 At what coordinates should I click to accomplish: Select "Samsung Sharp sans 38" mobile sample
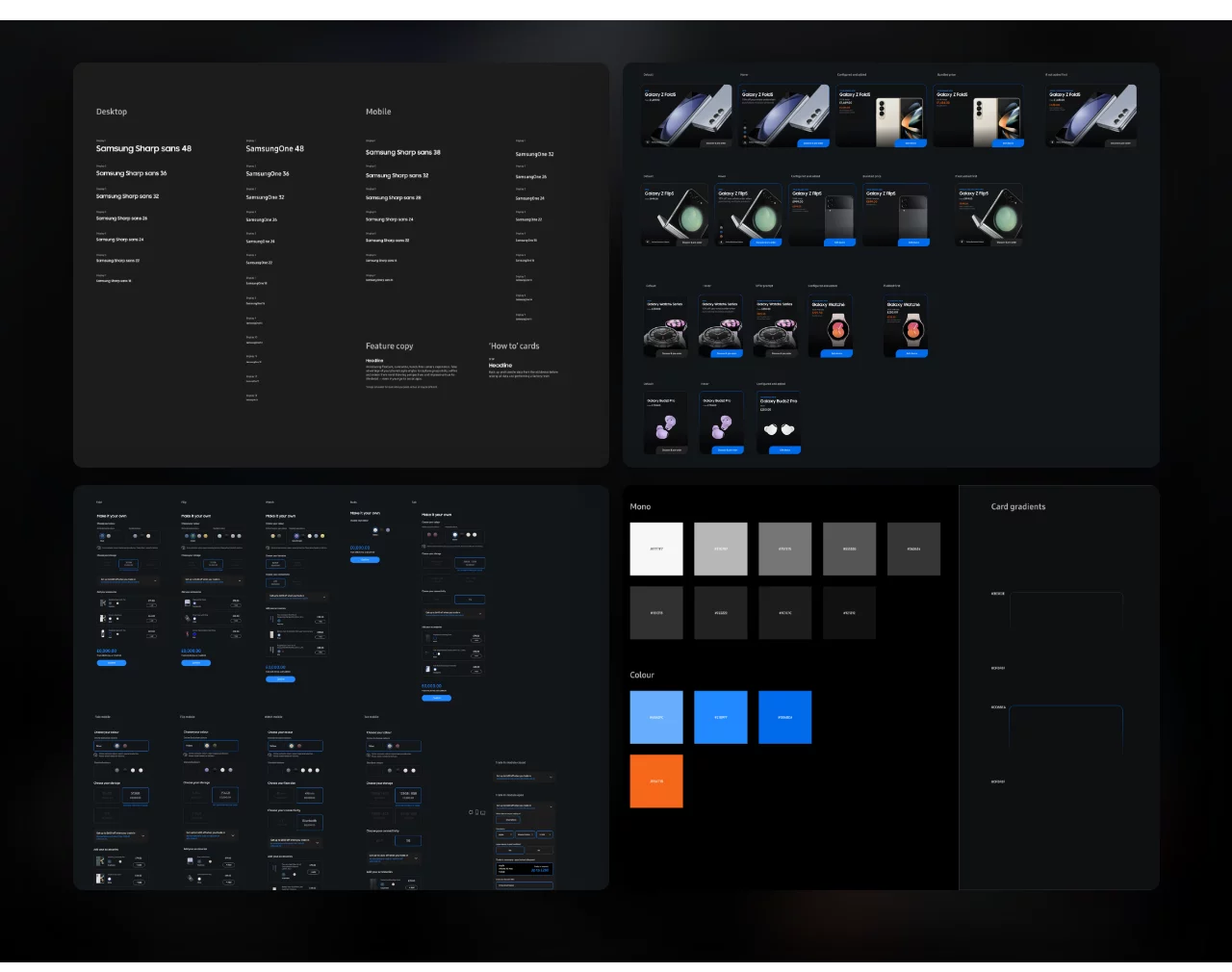pyautogui.click(x=402, y=152)
